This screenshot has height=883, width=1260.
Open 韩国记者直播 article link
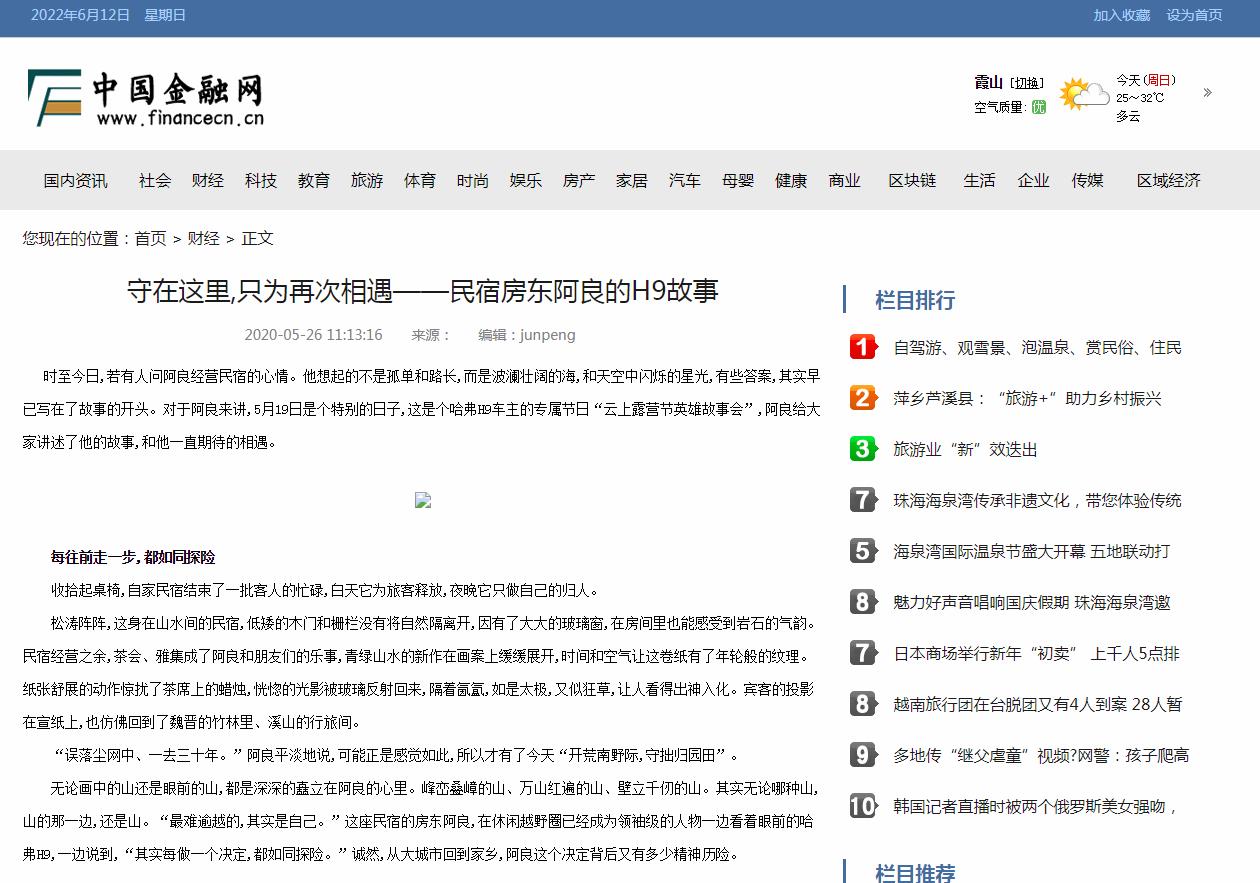pos(1036,806)
